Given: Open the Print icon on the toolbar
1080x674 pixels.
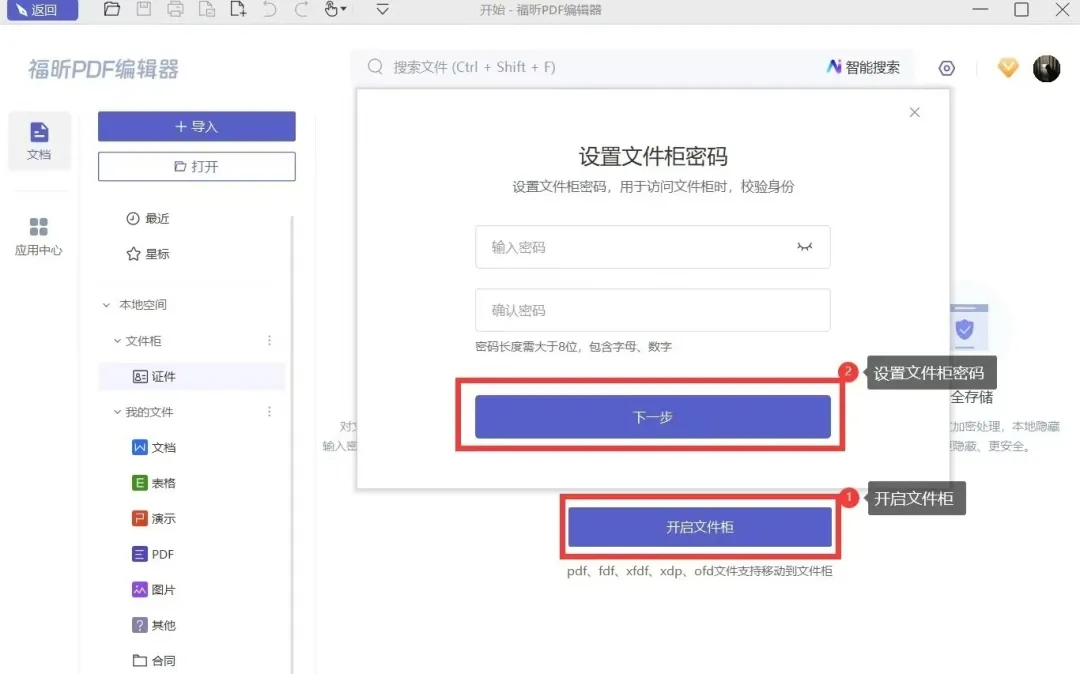Looking at the screenshot, I should coord(176,10).
